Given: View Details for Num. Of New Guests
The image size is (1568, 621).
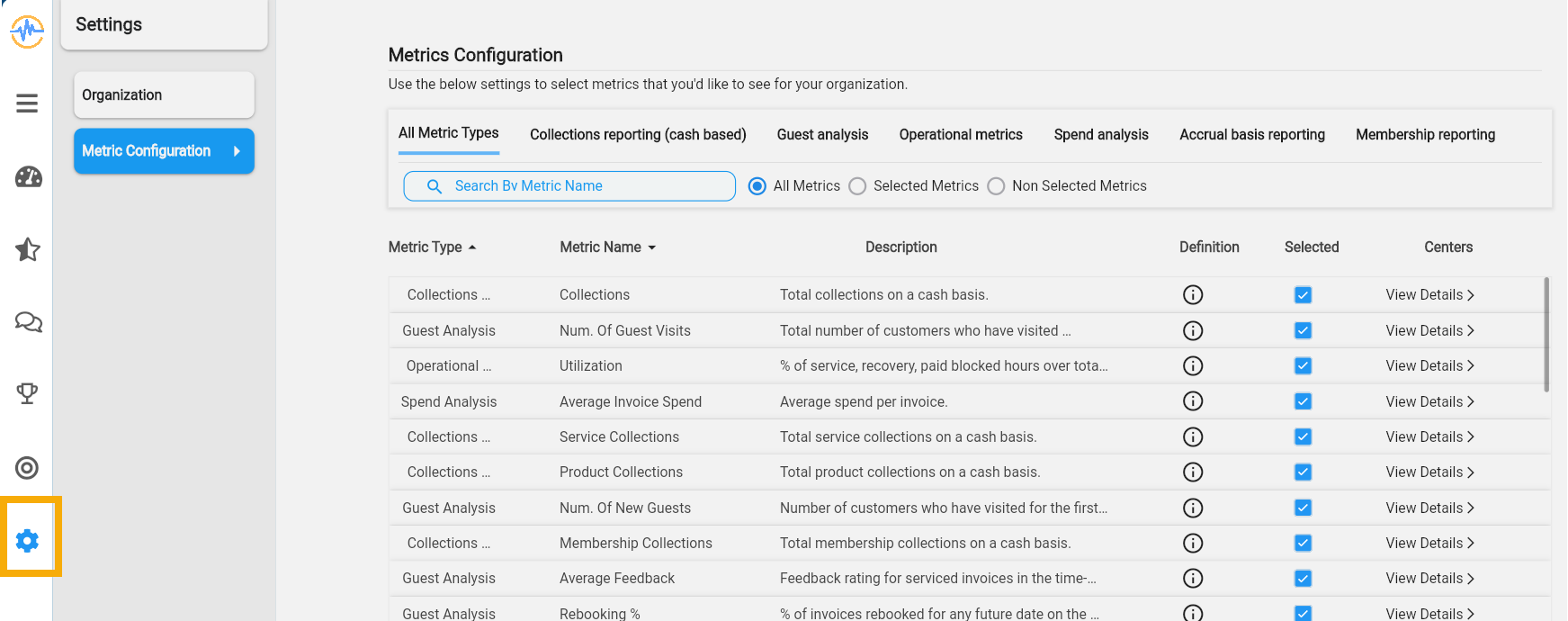Looking at the screenshot, I should tap(1430, 508).
